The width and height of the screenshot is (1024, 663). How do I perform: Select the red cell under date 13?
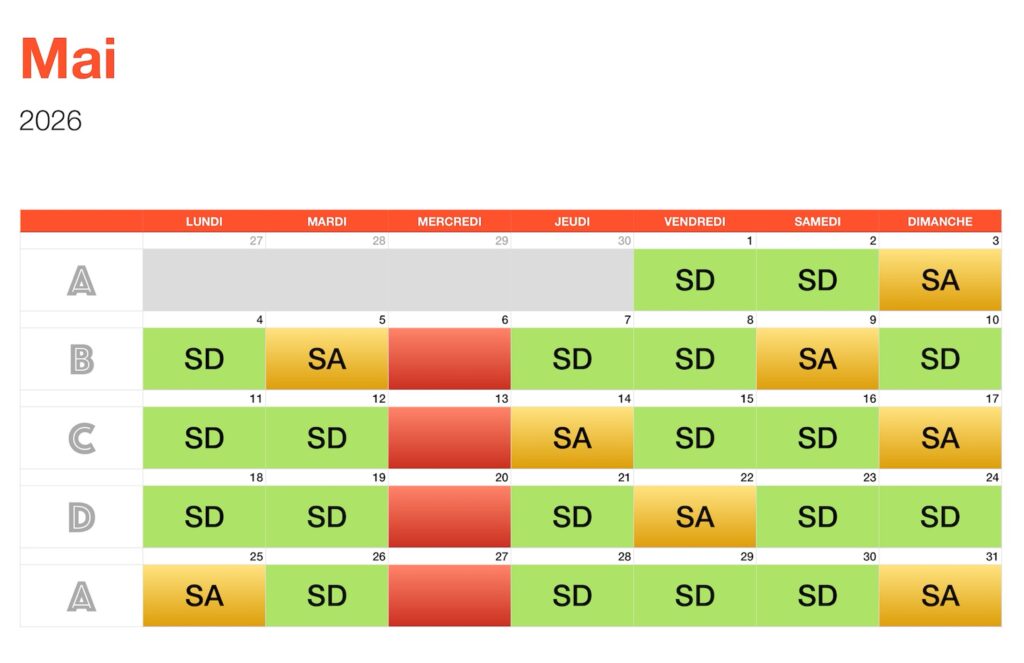(449, 438)
